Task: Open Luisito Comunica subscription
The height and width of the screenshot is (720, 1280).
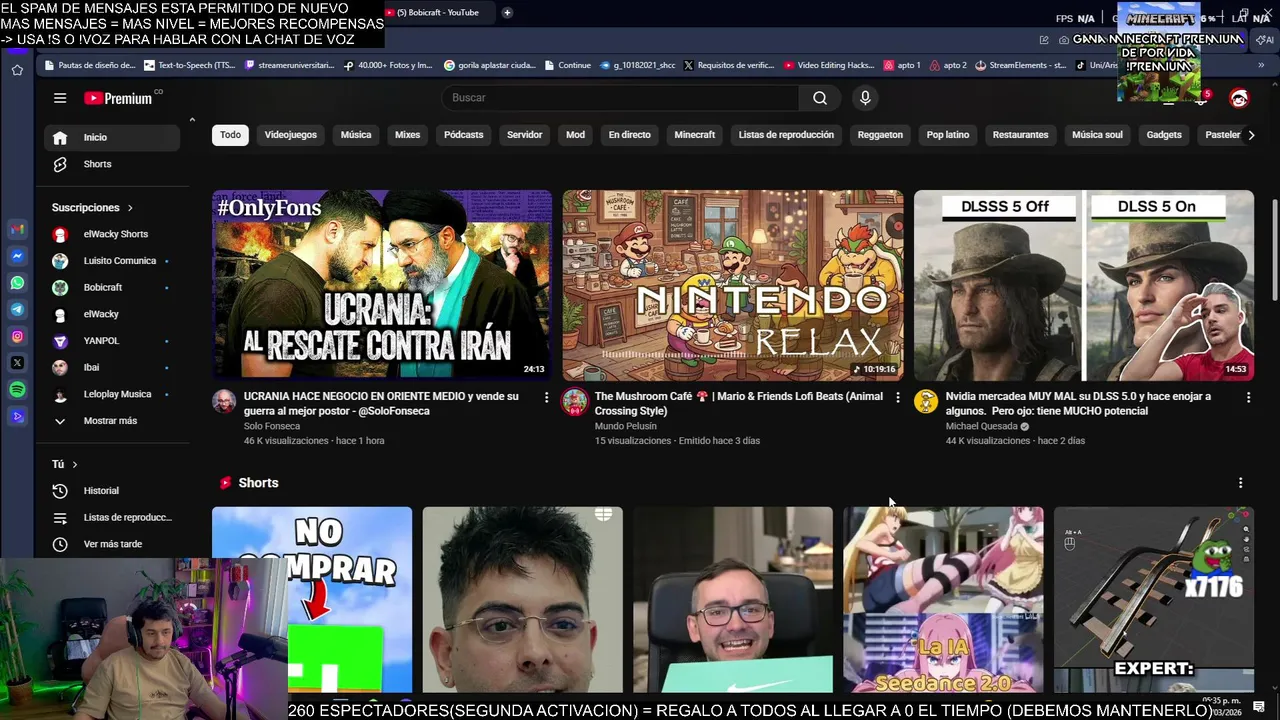Action: pos(112,261)
